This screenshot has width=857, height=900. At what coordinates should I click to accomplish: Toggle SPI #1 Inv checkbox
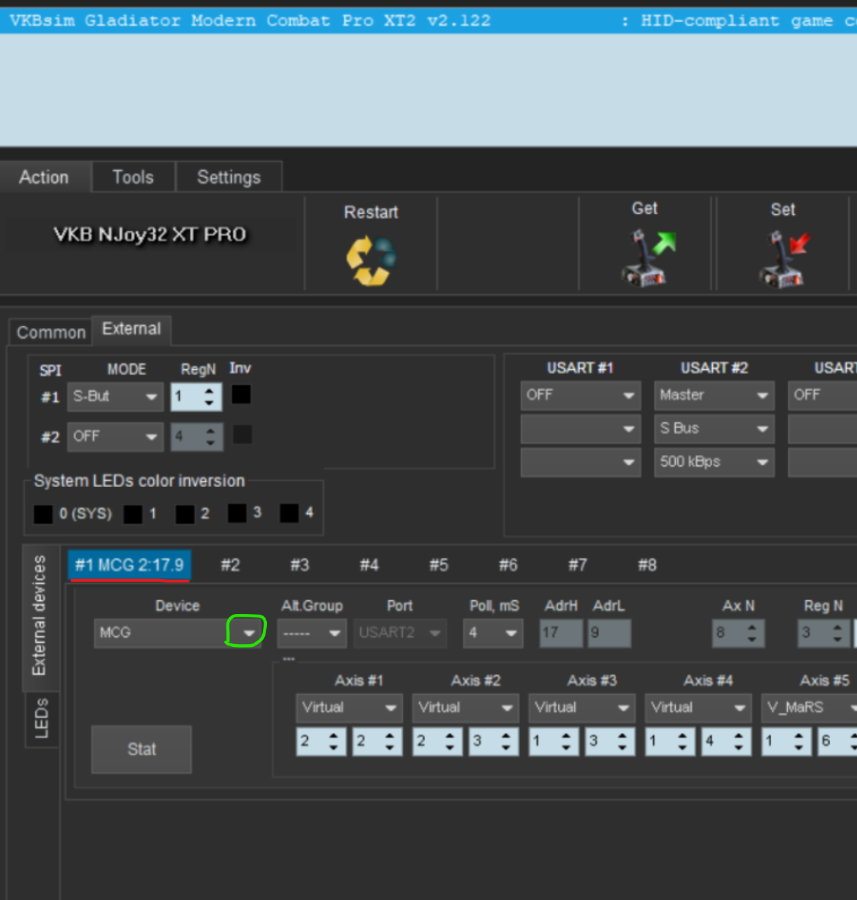pyautogui.click(x=241, y=395)
